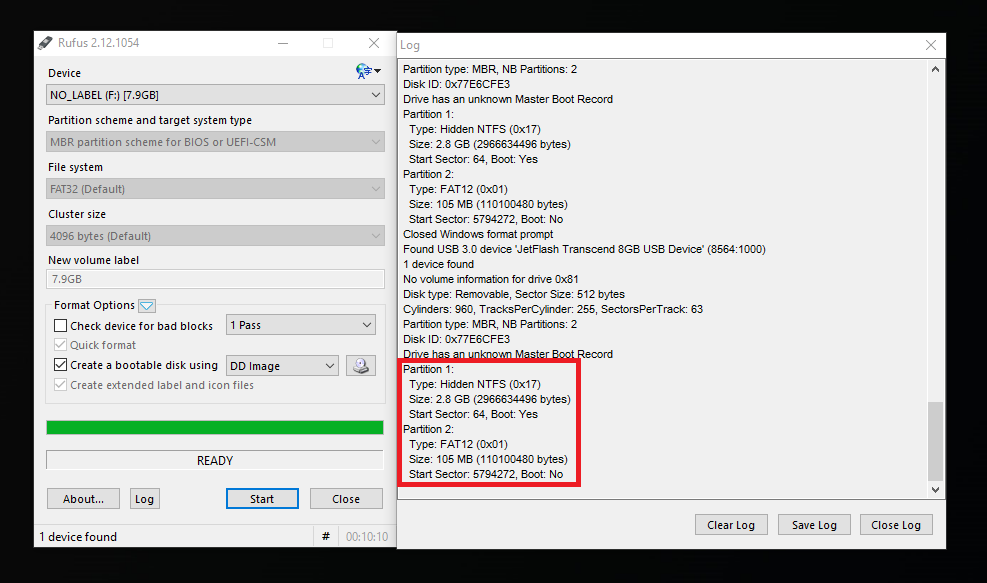Viewport: 987px width, 583px height.
Task: Toggle Create a bootable disk using checkbox
Action: [x=60, y=365]
